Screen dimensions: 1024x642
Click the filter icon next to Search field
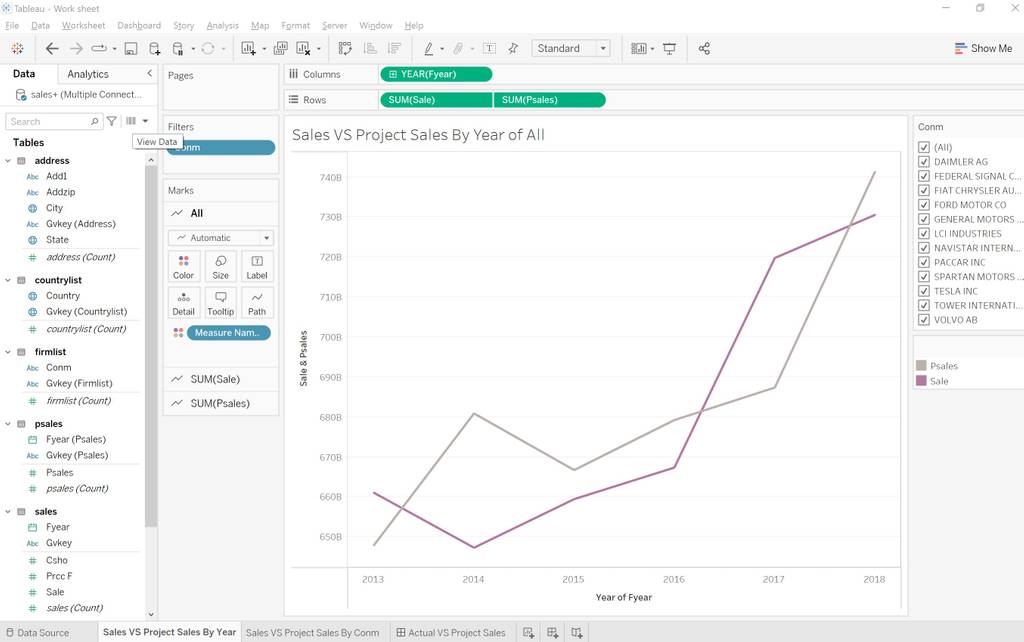pos(112,121)
